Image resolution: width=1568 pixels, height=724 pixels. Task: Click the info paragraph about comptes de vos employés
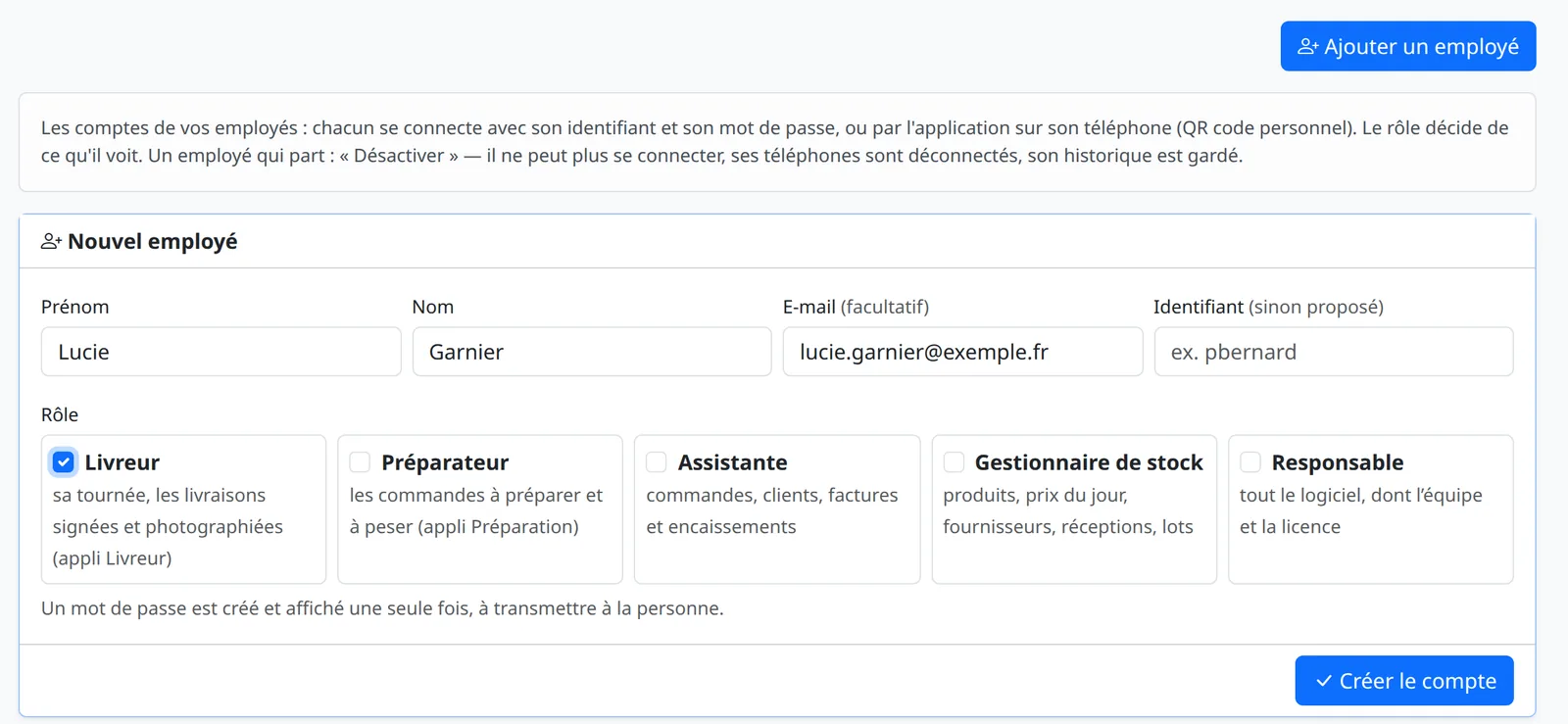pyautogui.click(x=775, y=142)
